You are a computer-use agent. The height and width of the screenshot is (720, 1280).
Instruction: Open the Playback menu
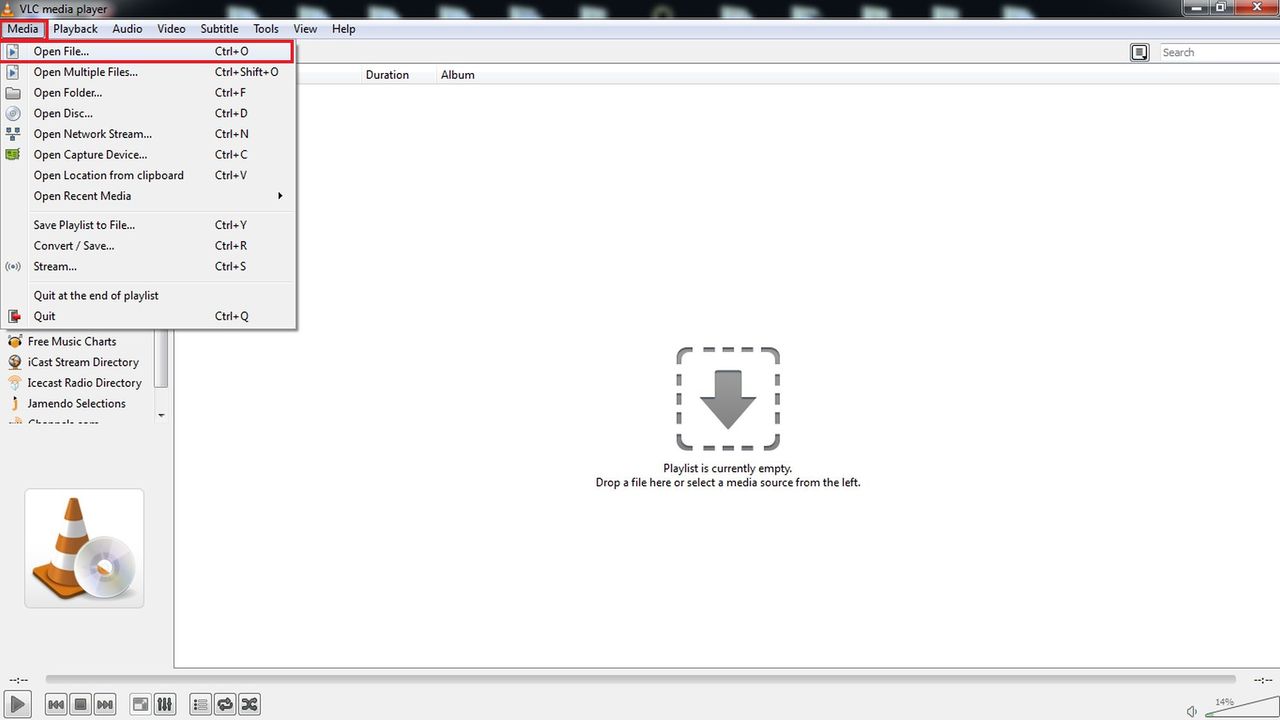tap(76, 29)
